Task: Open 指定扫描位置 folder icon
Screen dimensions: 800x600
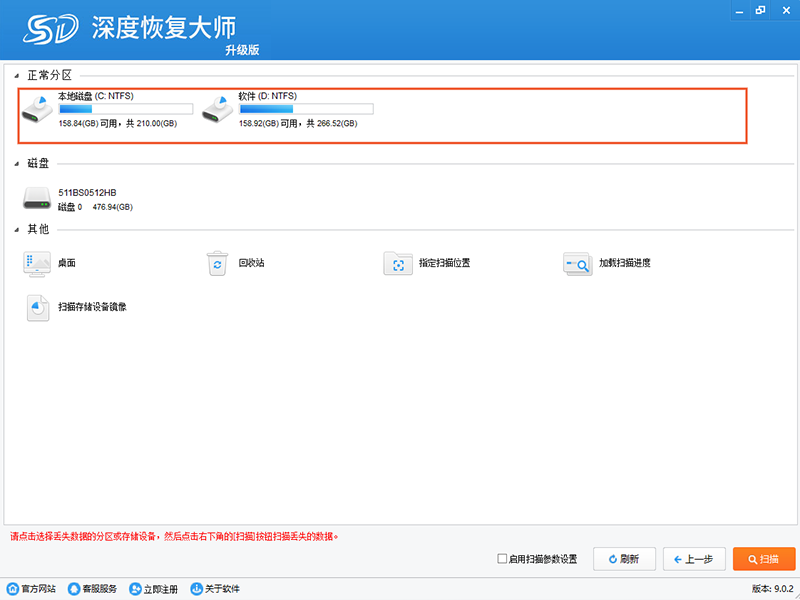Action: point(398,263)
